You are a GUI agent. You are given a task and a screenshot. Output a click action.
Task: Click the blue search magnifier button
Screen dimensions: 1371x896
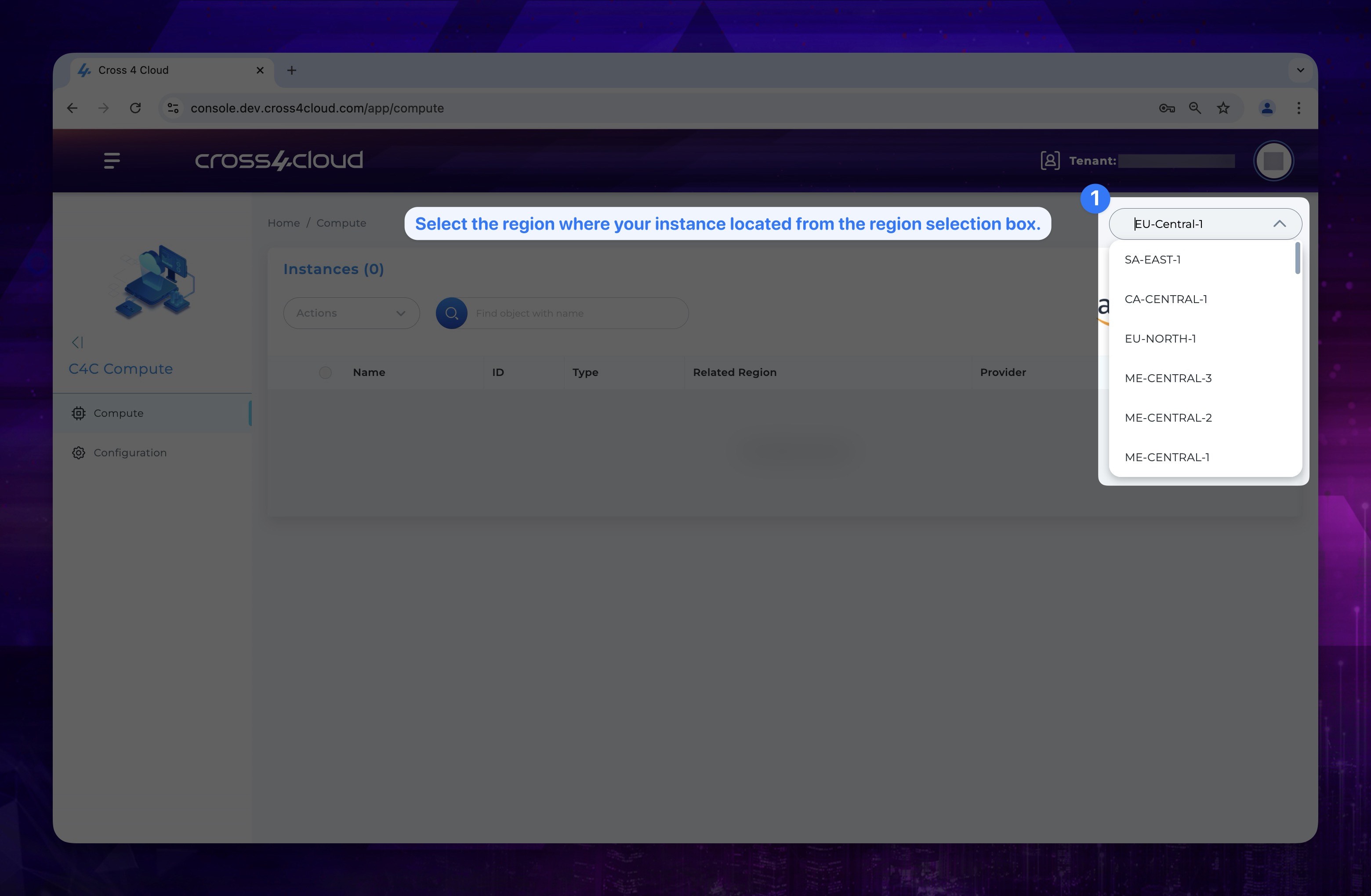[452, 313]
